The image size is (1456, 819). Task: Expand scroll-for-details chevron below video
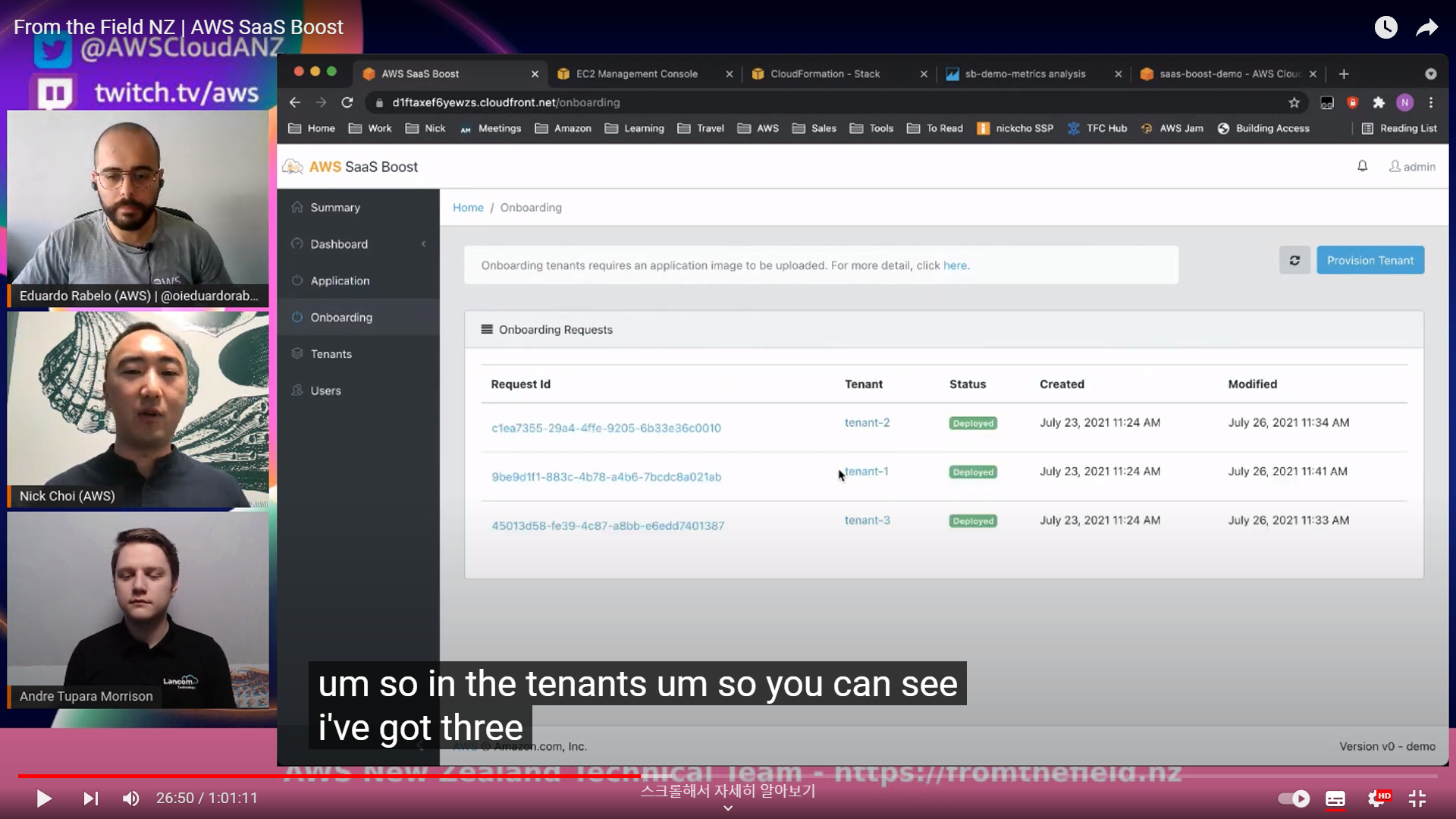727,808
